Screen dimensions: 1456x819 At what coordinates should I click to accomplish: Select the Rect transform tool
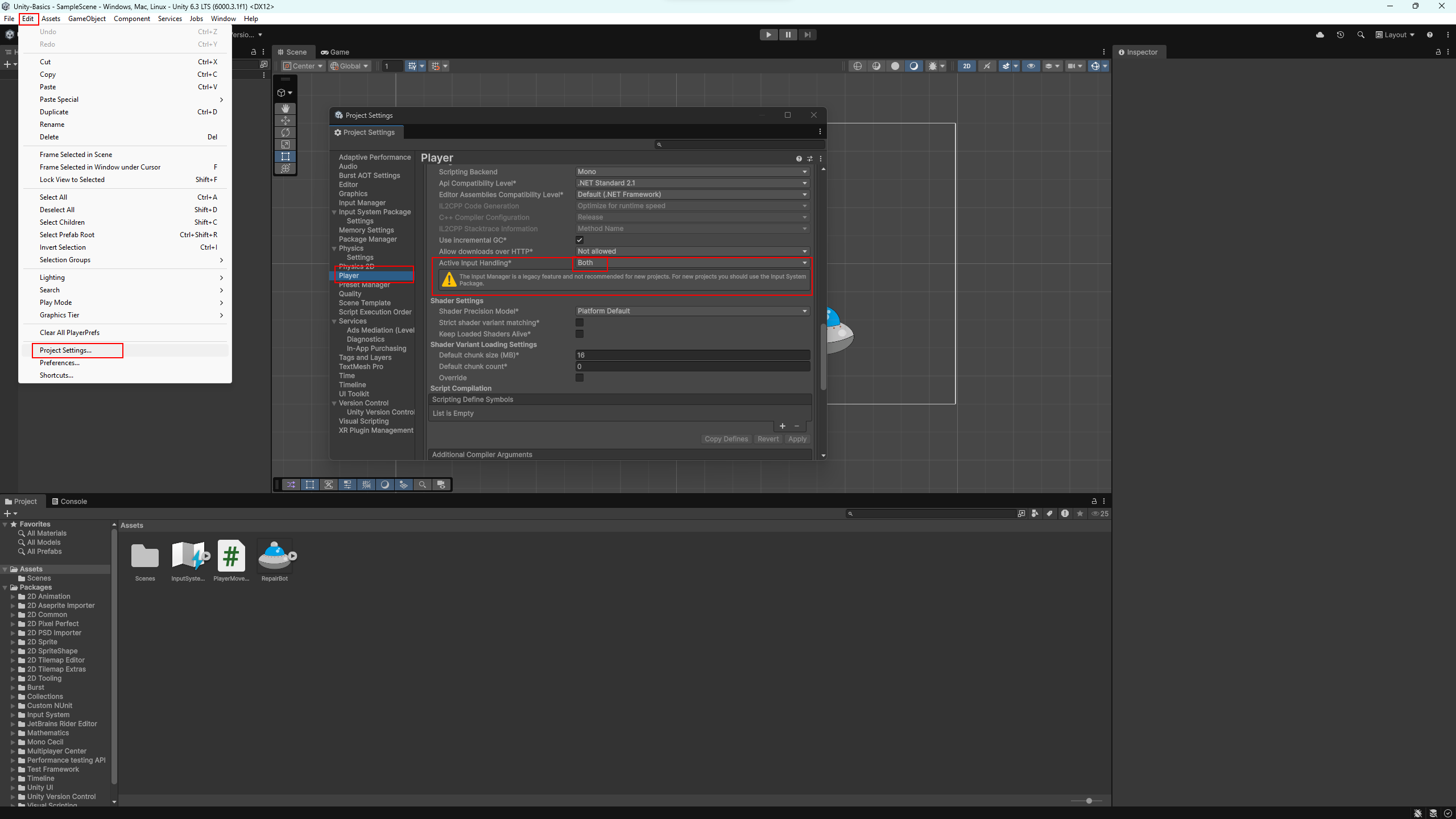point(286,156)
